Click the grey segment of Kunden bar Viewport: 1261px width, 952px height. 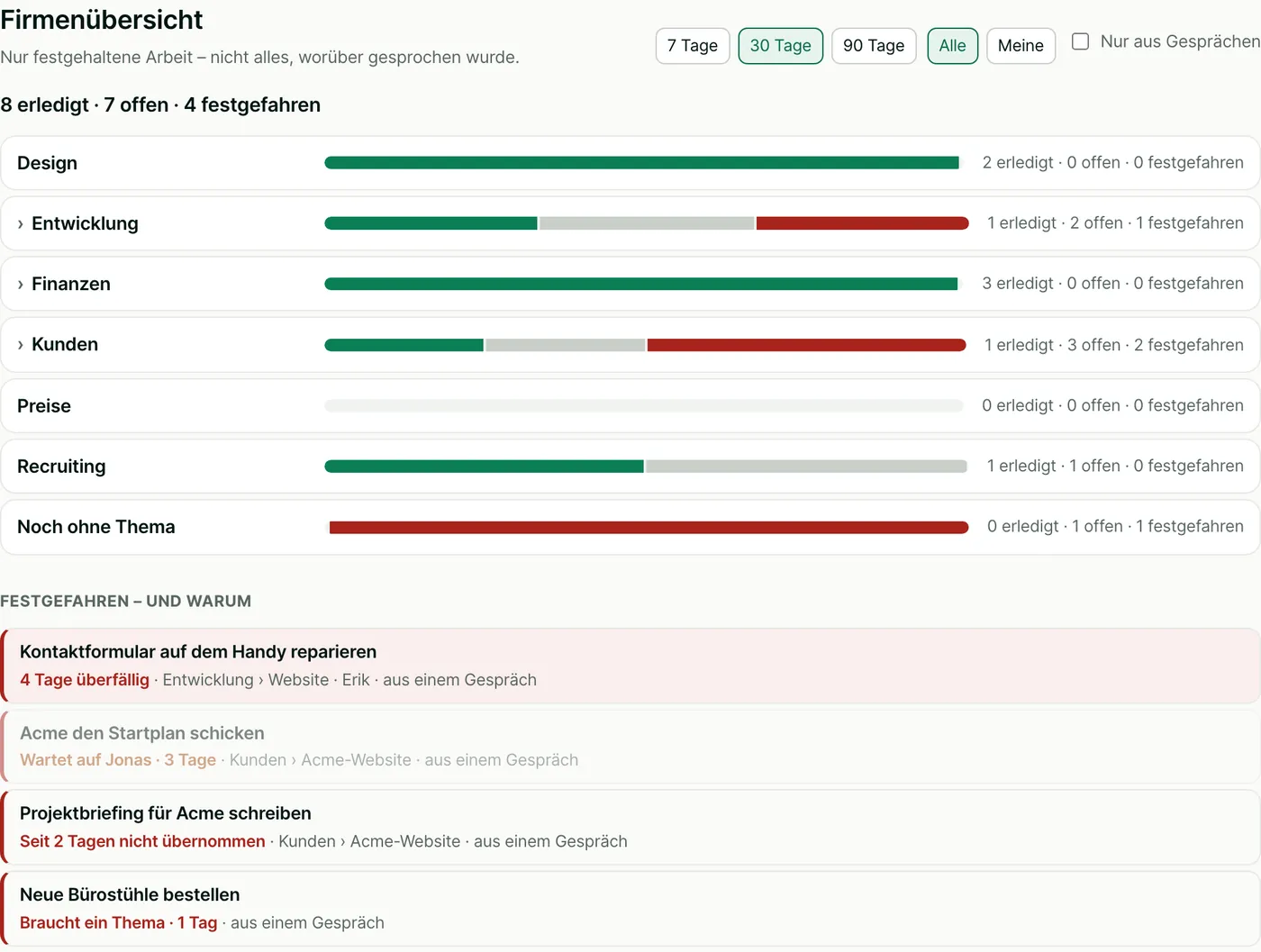click(x=566, y=345)
